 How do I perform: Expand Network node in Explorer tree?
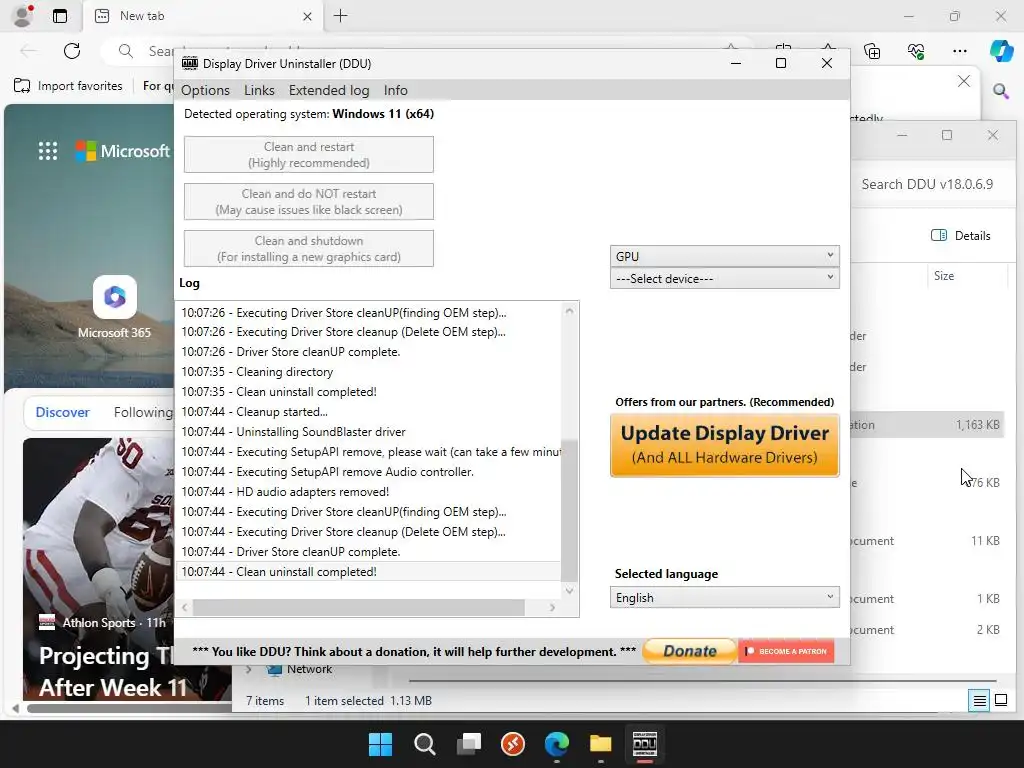coord(248,669)
